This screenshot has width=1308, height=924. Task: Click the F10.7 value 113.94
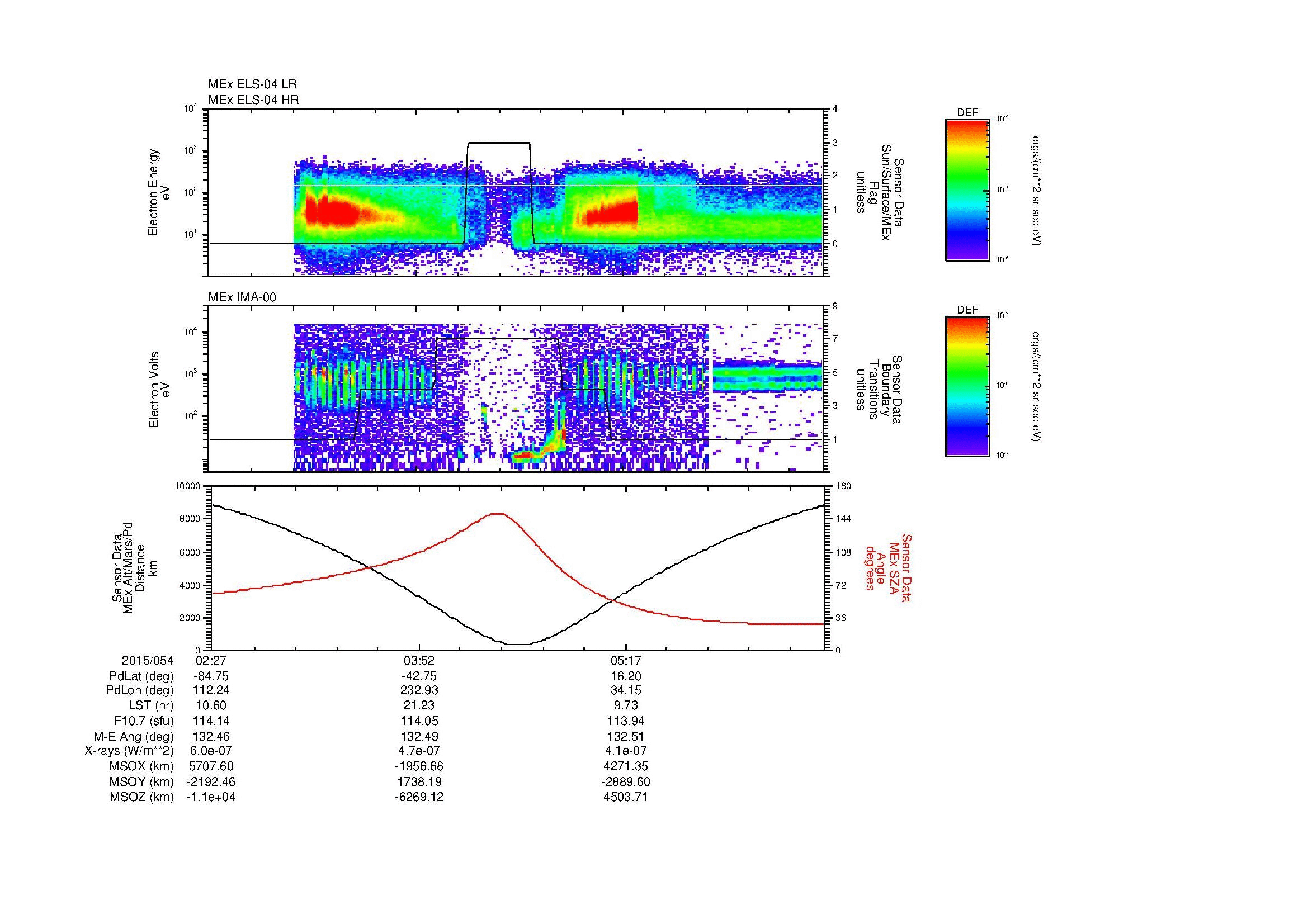click(626, 721)
